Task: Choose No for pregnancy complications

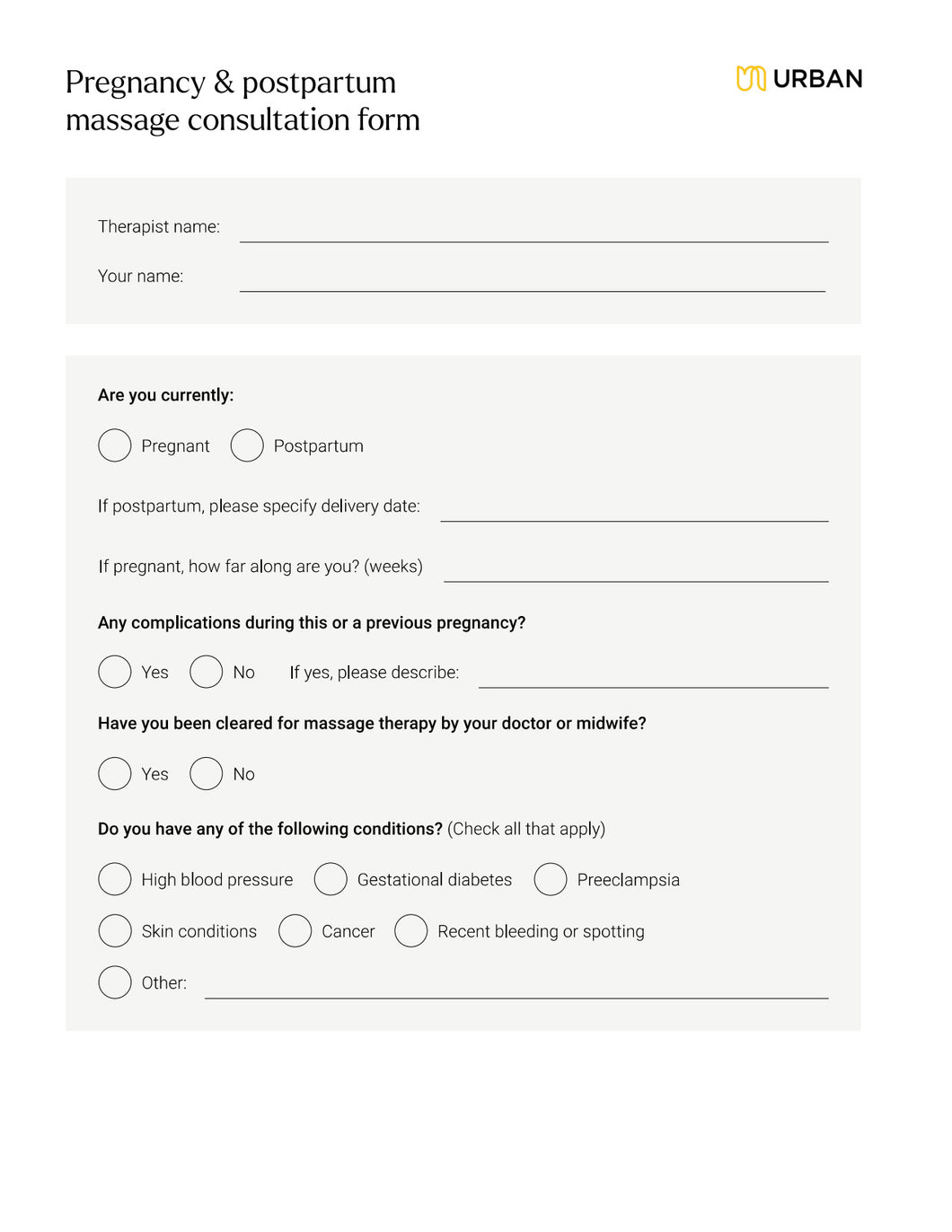Action: pos(207,672)
